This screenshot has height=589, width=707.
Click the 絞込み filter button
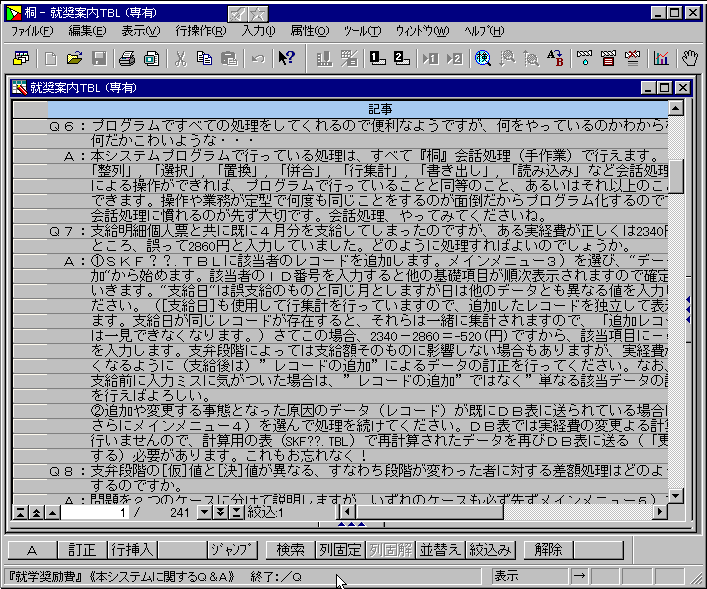pyautogui.click(x=491, y=549)
